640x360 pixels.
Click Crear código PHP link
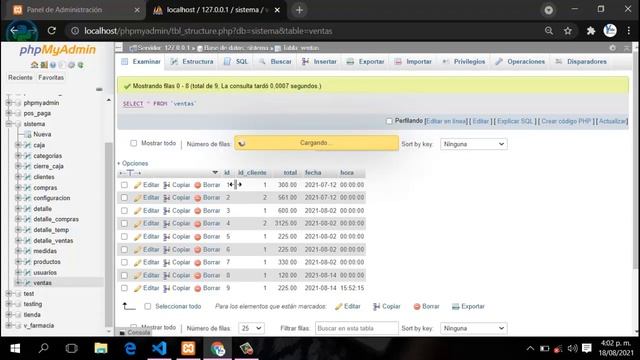click(x=567, y=121)
